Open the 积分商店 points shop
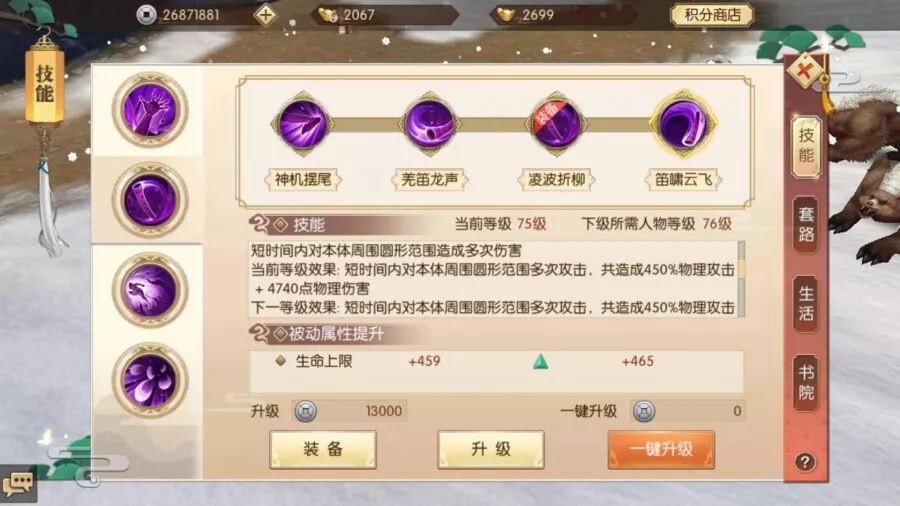Viewport: 900px width, 506px height. pyautogui.click(x=712, y=15)
